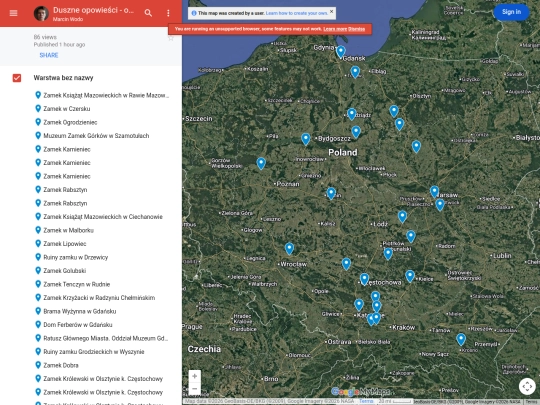Open Learn more in unsupported browser warning
This screenshot has height=405, width=540.
(335, 29)
